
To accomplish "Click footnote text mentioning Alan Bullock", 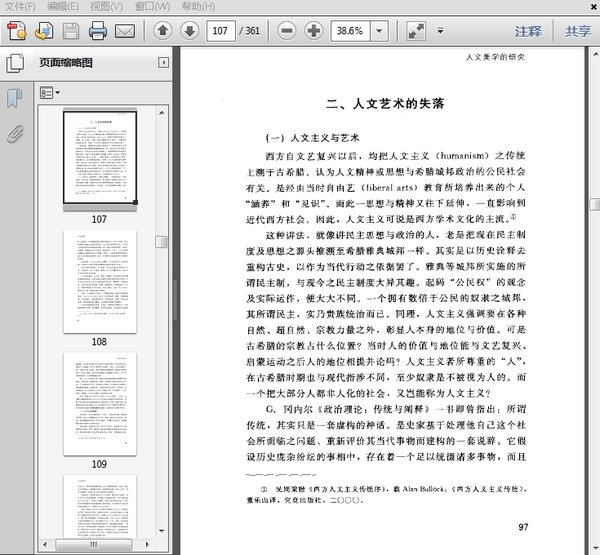I will click(x=386, y=494).
